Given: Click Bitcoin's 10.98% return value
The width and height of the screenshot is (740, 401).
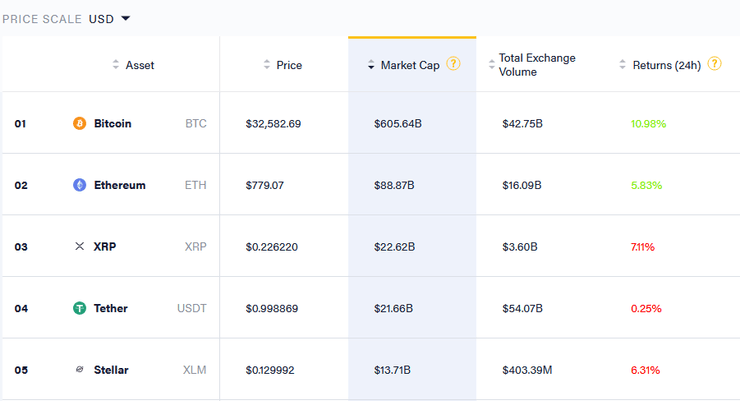Looking at the screenshot, I should point(648,124).
